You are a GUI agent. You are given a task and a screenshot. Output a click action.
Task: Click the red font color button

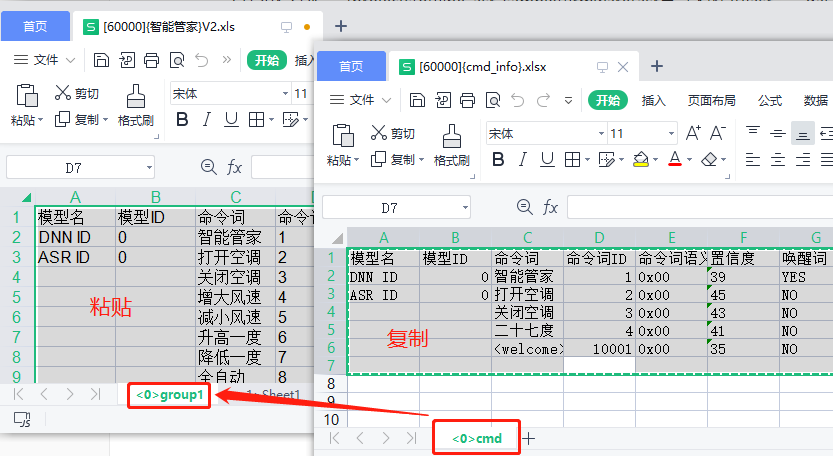click(x=675, y=159)
